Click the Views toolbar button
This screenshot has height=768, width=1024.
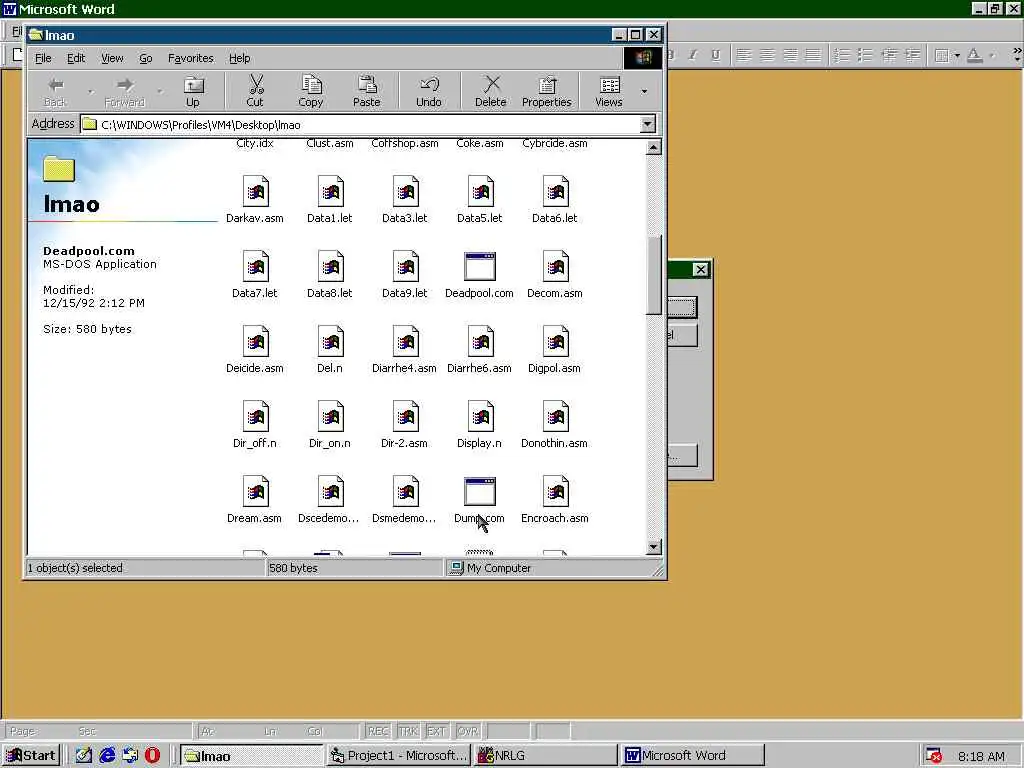point(609,91)
